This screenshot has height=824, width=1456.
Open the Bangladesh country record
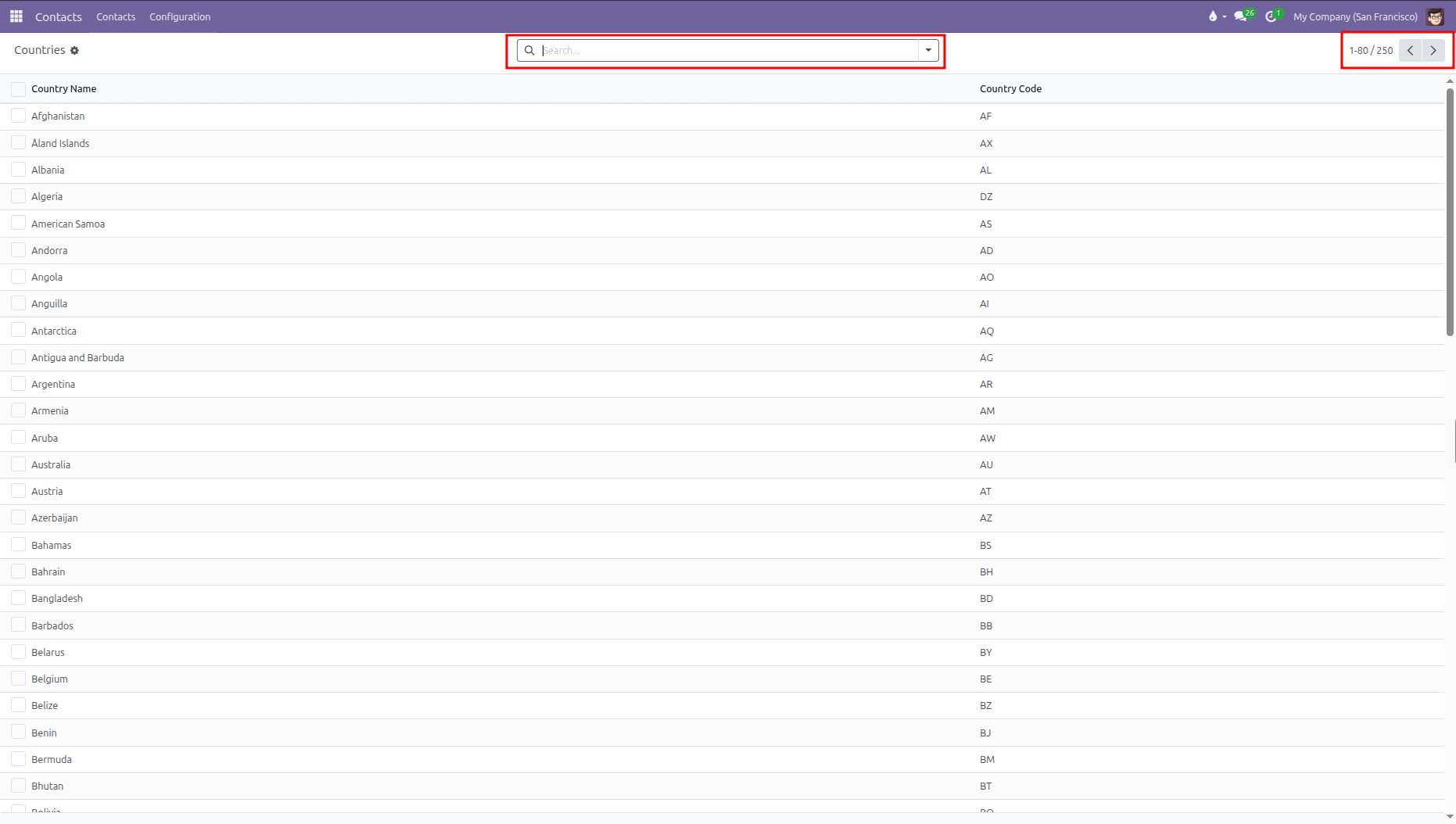click(x=57, y=599)
